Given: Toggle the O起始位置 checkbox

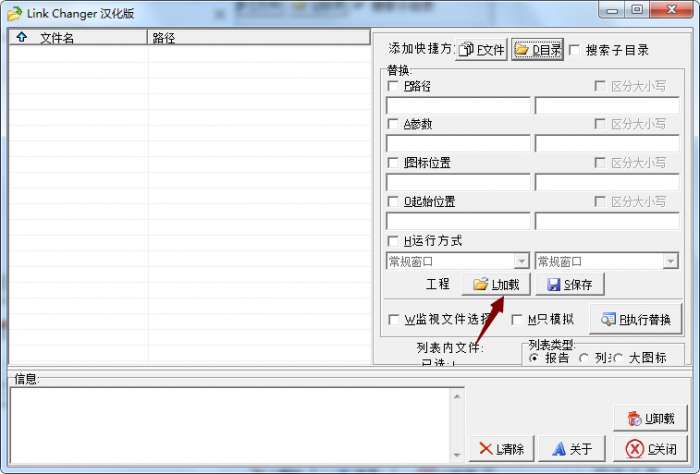Looking at the screenshot, I should click(393, 202).
